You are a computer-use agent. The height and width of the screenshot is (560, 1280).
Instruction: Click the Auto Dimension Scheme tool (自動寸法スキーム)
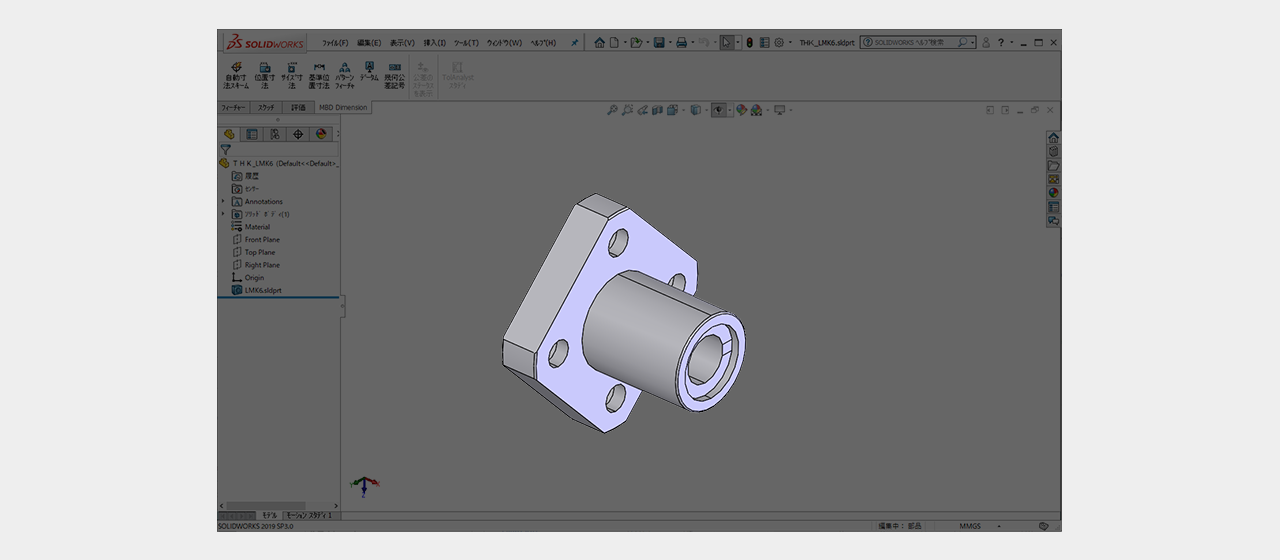[236, 75]
